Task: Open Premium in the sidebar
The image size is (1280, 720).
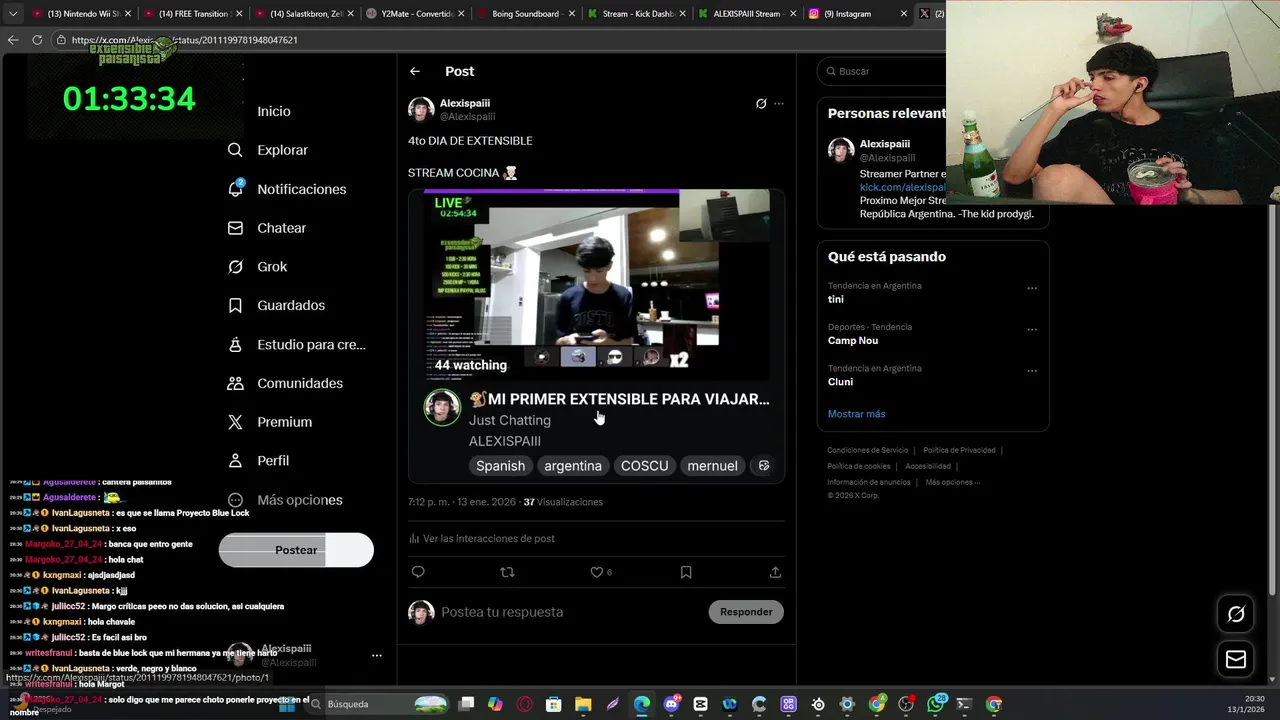Action: (270, 422)
